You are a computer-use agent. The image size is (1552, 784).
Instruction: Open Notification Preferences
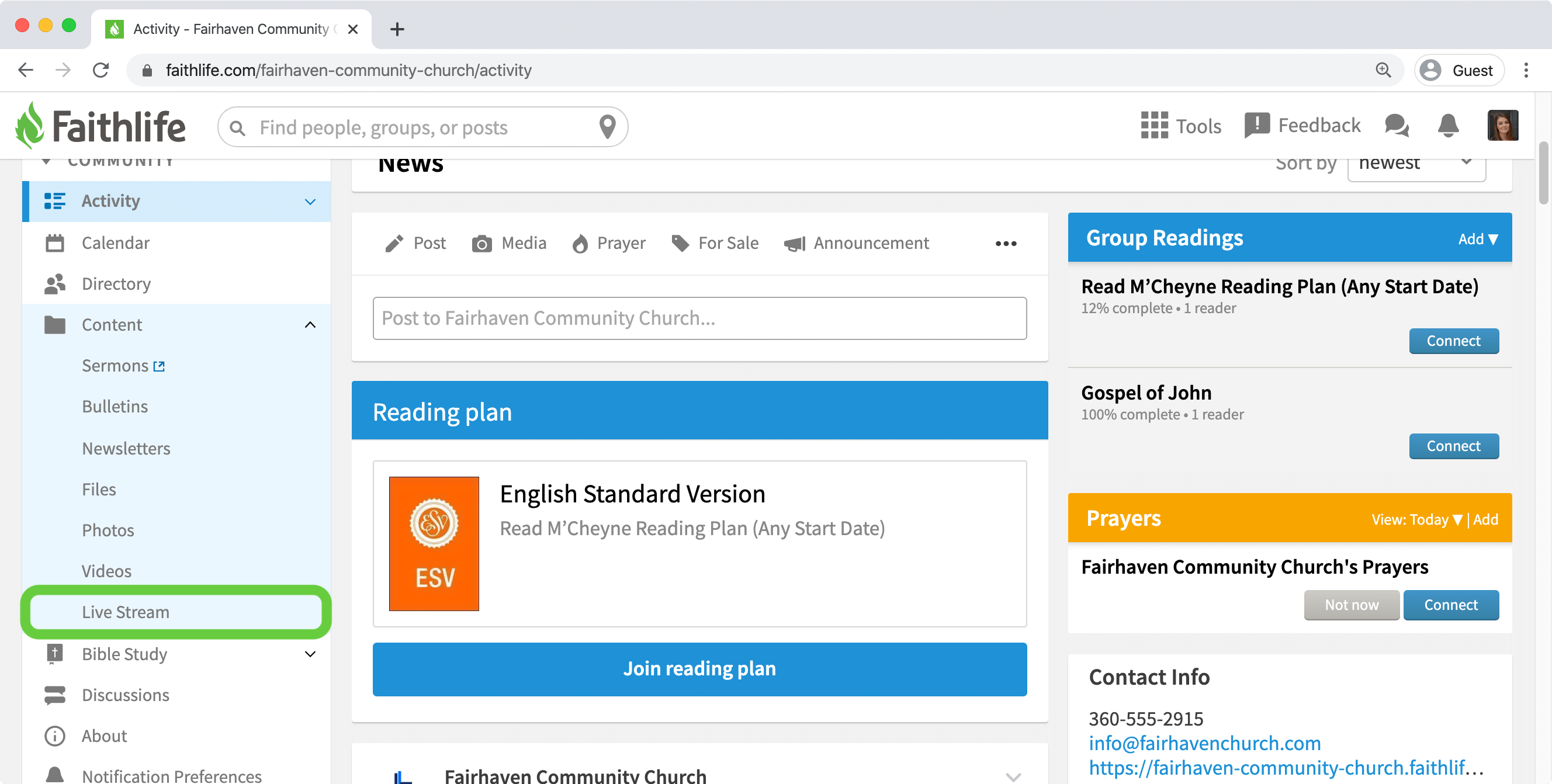176,775
